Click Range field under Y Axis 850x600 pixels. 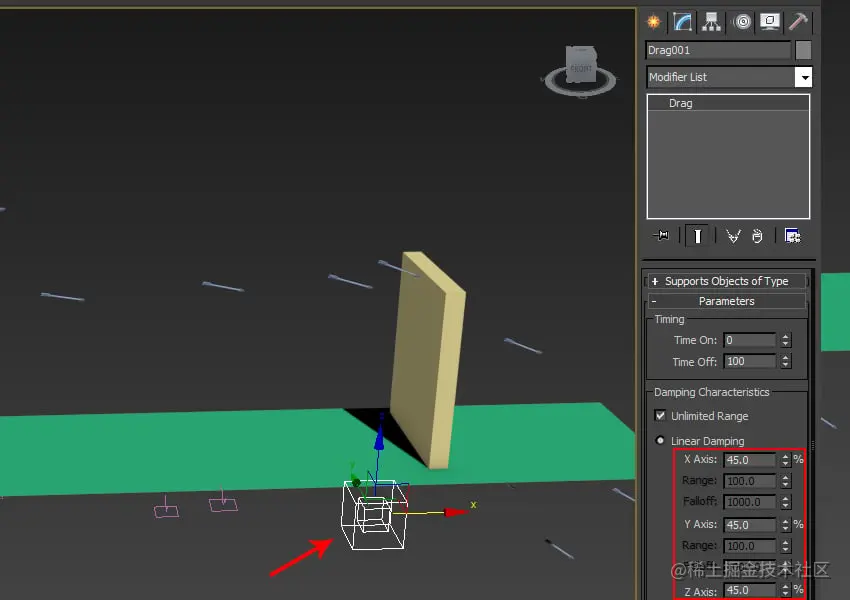(x=750, y=546)
